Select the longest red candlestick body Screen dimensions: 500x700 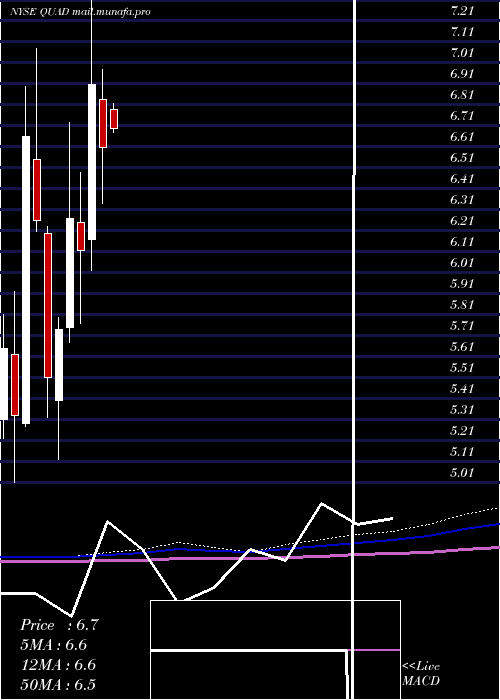pos(48,305)
